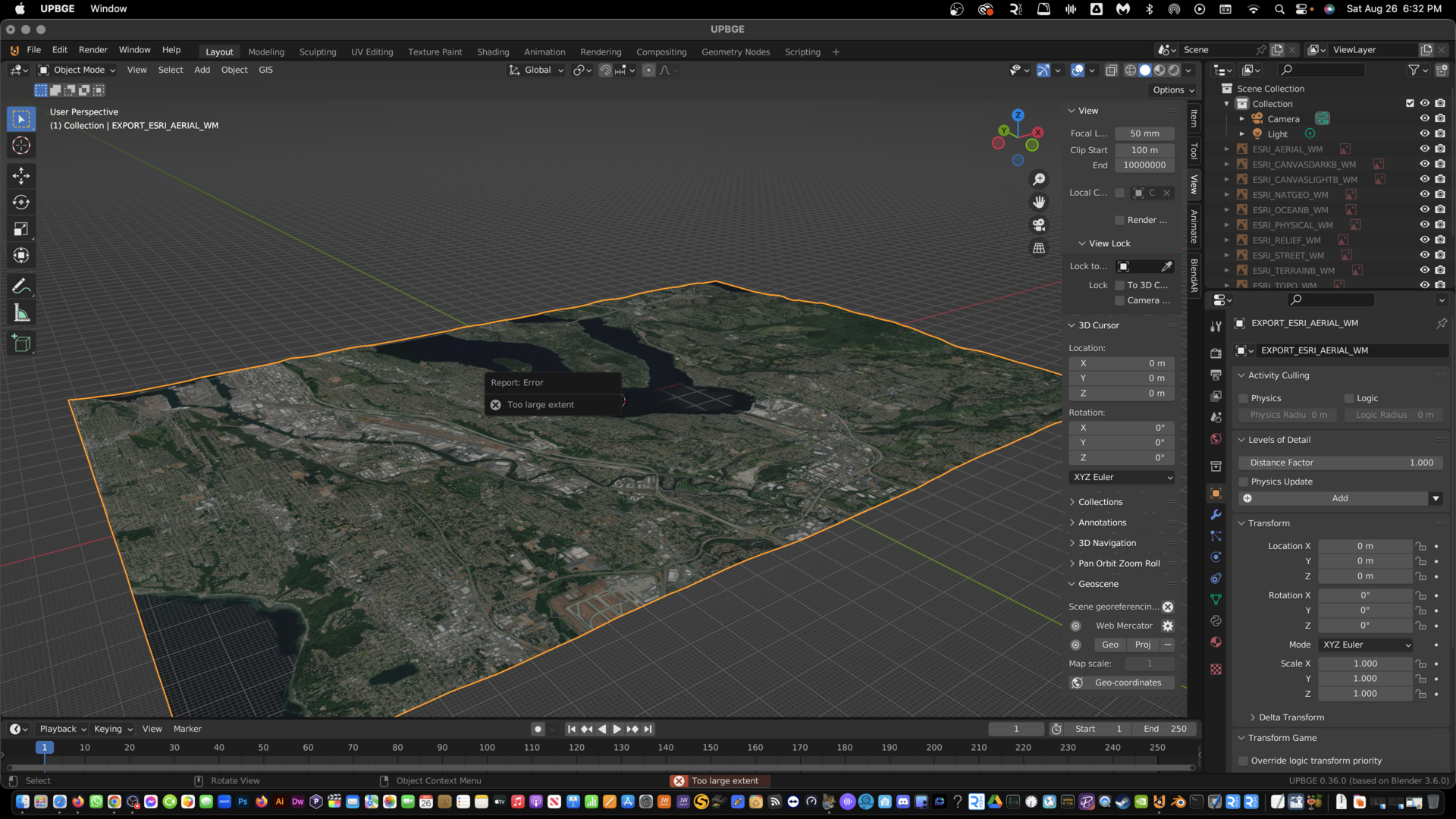Jump to timeline start frame

tap(572, 729)
